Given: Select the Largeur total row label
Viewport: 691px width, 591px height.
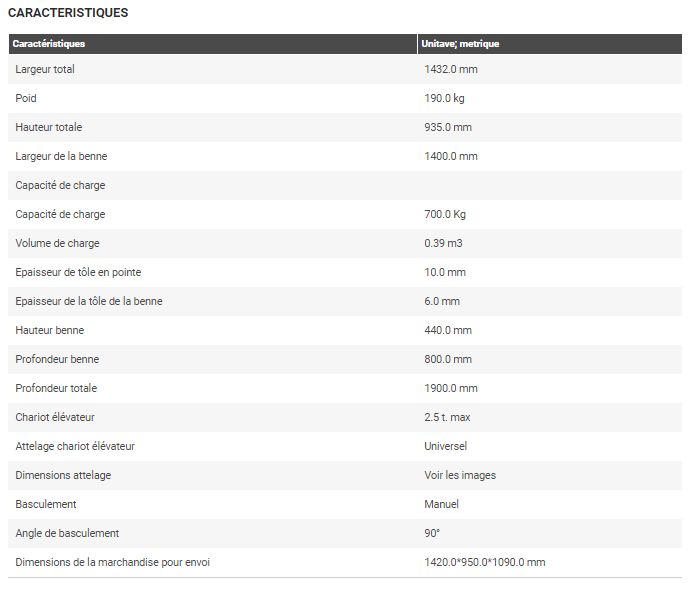Looking at the screenshot, I should click(45, 69).
